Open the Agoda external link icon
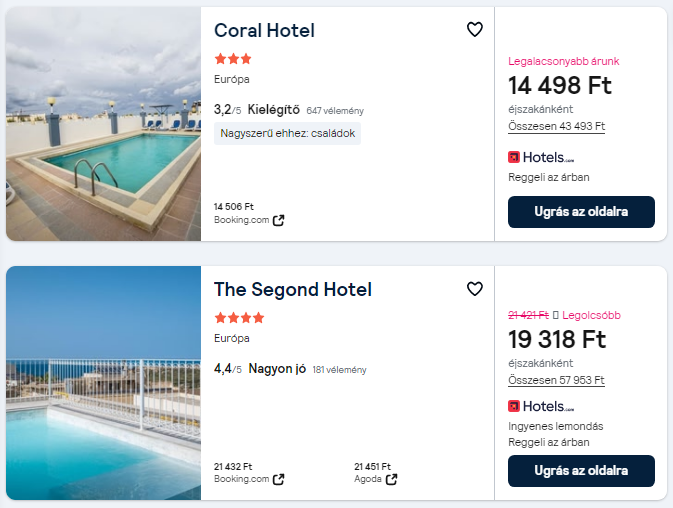 point(392,479)
